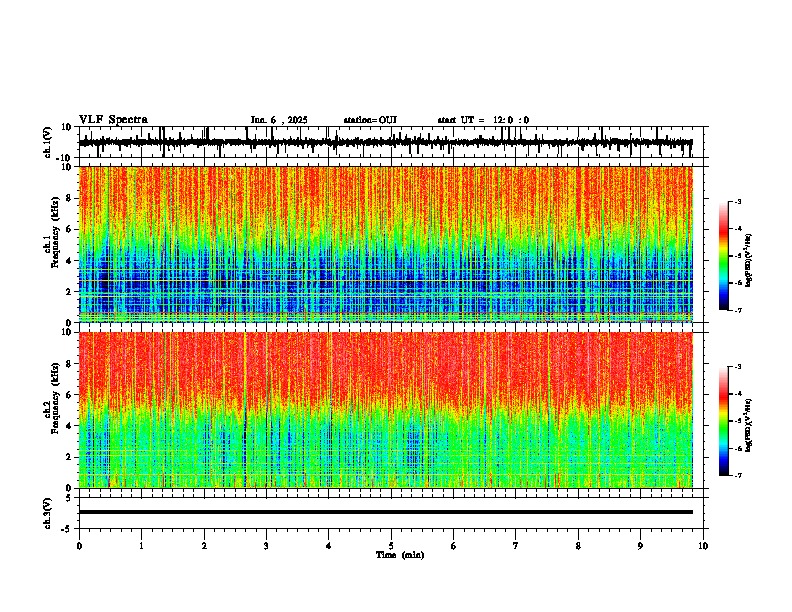
Task: Click the '10' tick on the time axis
Action: click(703, 546)
